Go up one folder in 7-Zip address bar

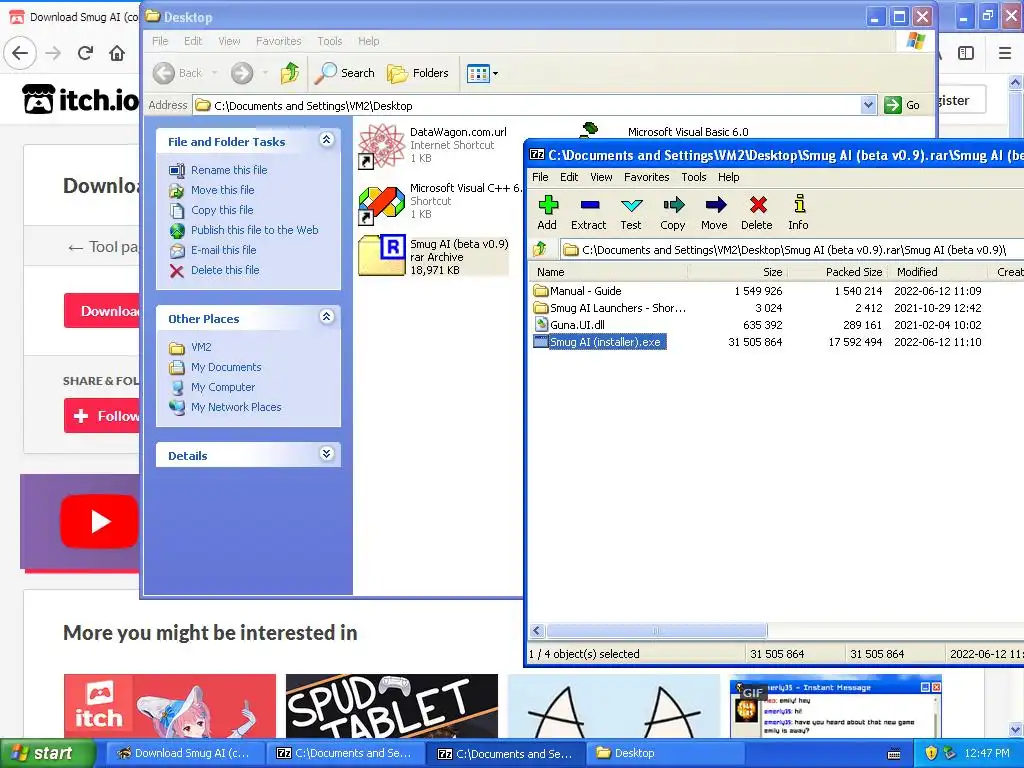click(x=540, y=249)
